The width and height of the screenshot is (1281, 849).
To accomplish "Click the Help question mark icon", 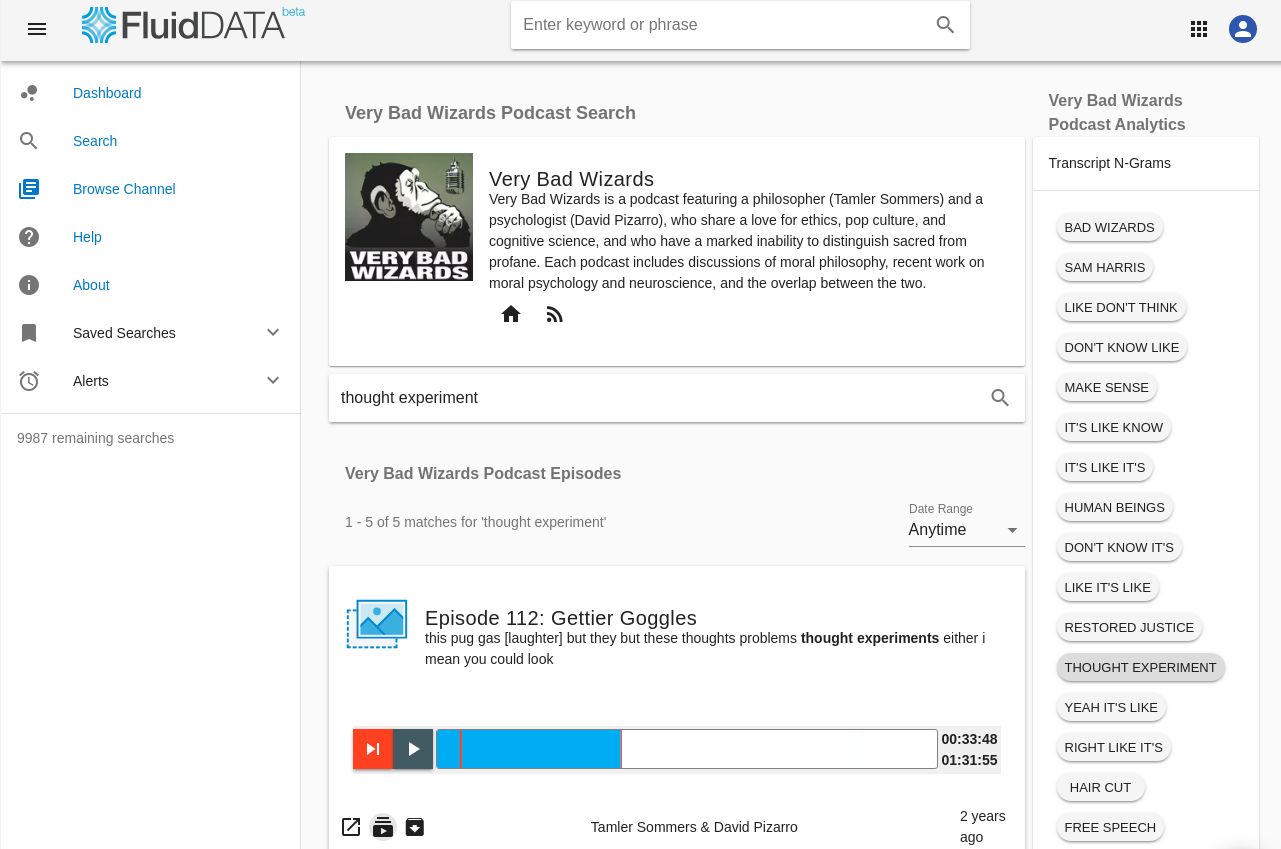I will click(29, 237).
